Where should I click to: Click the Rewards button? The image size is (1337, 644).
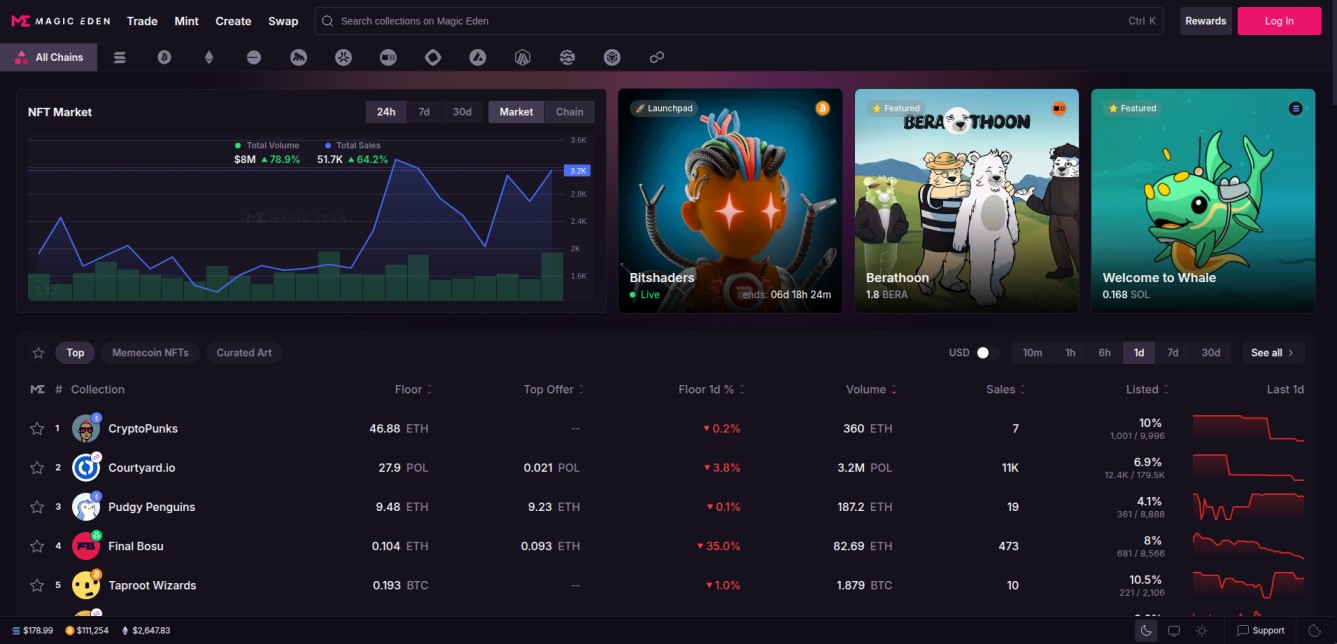pyautogui.click(x=1206, y=21)
